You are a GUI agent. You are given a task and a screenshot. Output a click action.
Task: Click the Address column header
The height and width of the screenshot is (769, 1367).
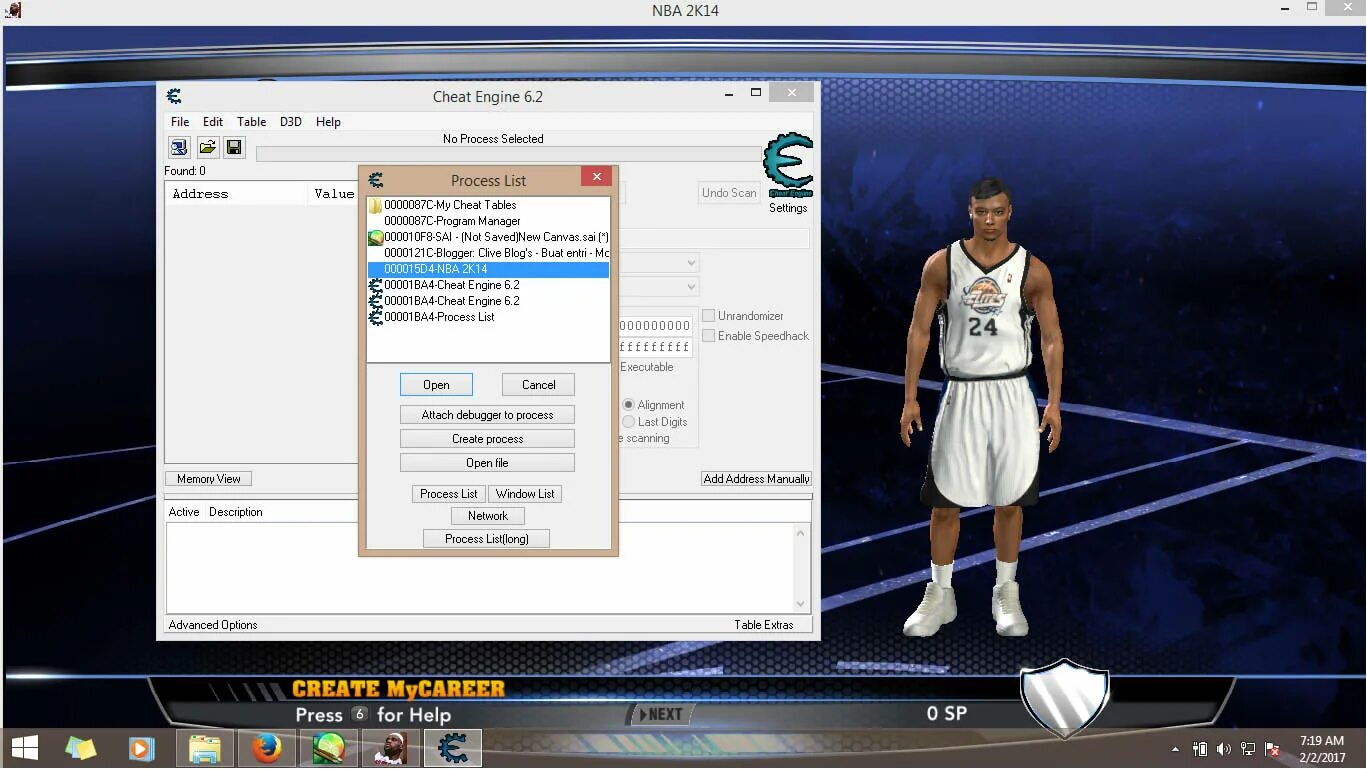coord(236,194)
